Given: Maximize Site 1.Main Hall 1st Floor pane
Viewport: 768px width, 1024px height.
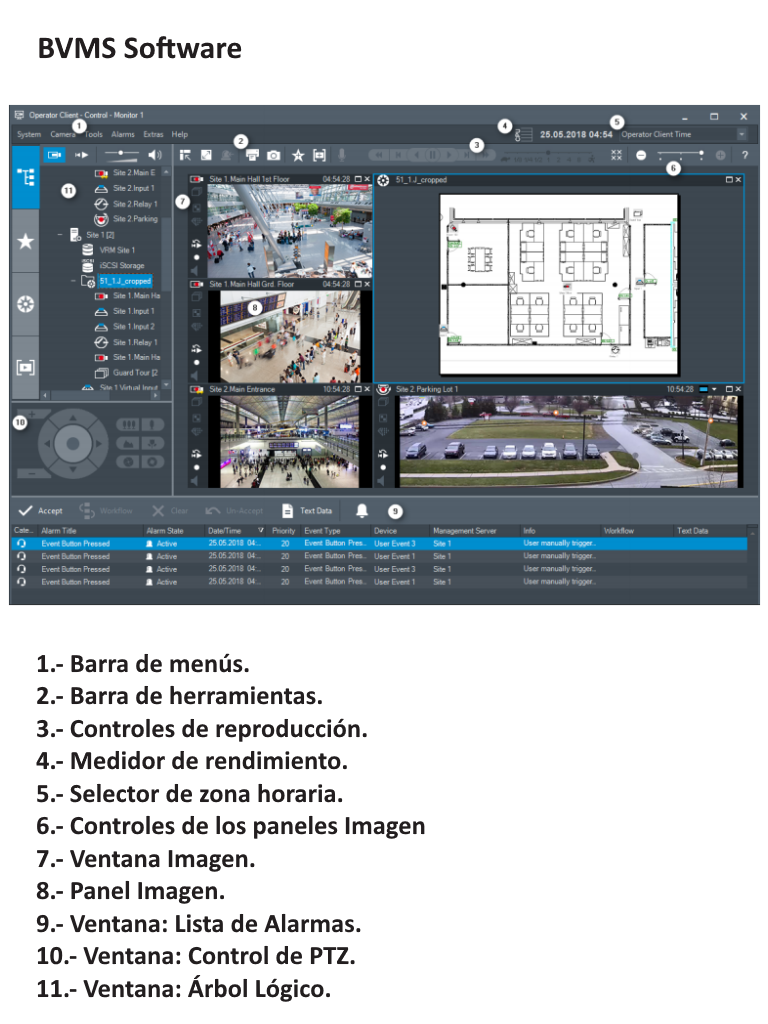Looking at the screenshot, I should click(x=358, y=179).
